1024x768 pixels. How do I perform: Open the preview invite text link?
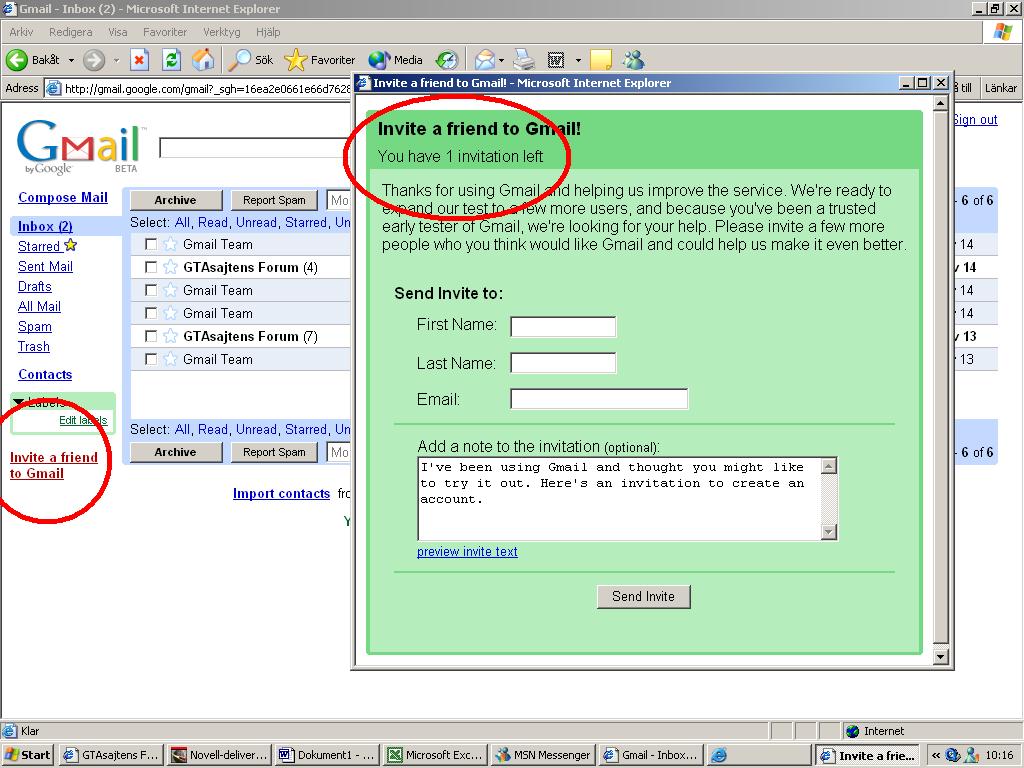point(467,552)
